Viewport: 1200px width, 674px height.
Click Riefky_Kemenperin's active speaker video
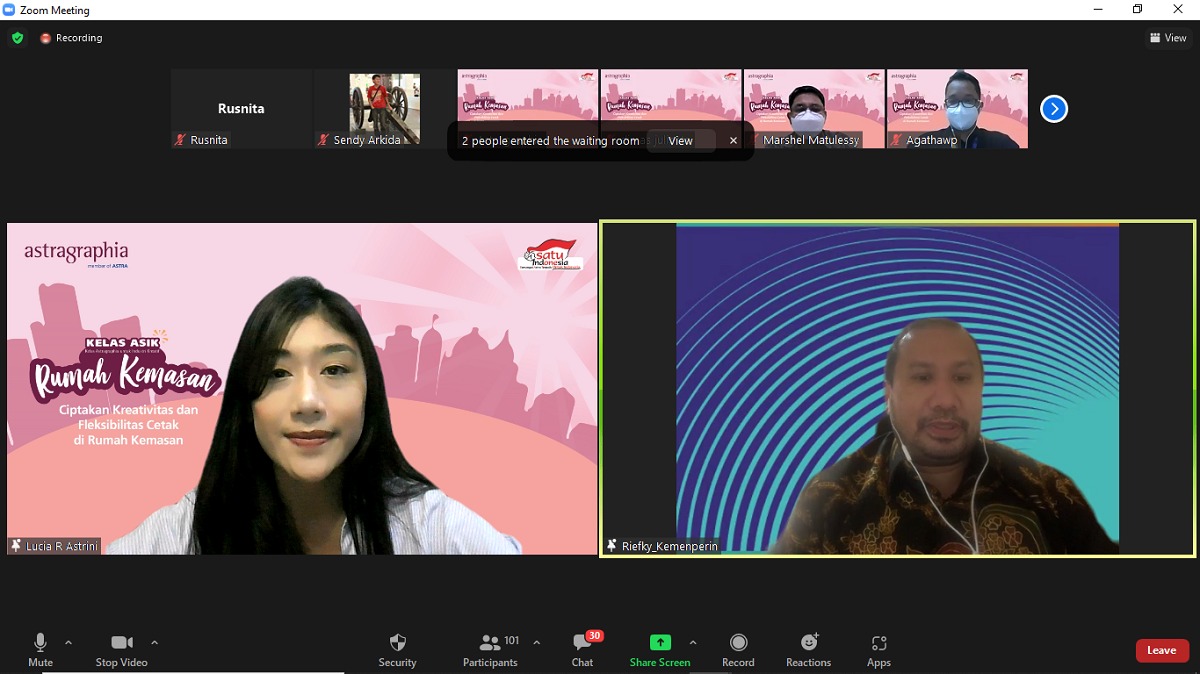coord(898,388)
